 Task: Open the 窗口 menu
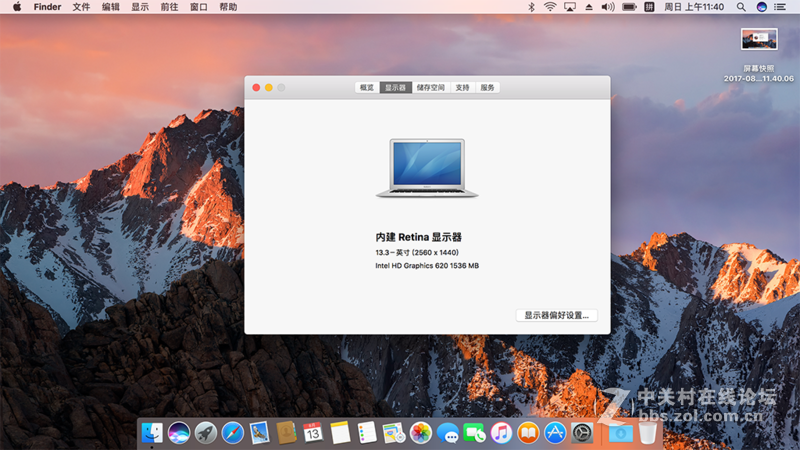pos(199,7)
